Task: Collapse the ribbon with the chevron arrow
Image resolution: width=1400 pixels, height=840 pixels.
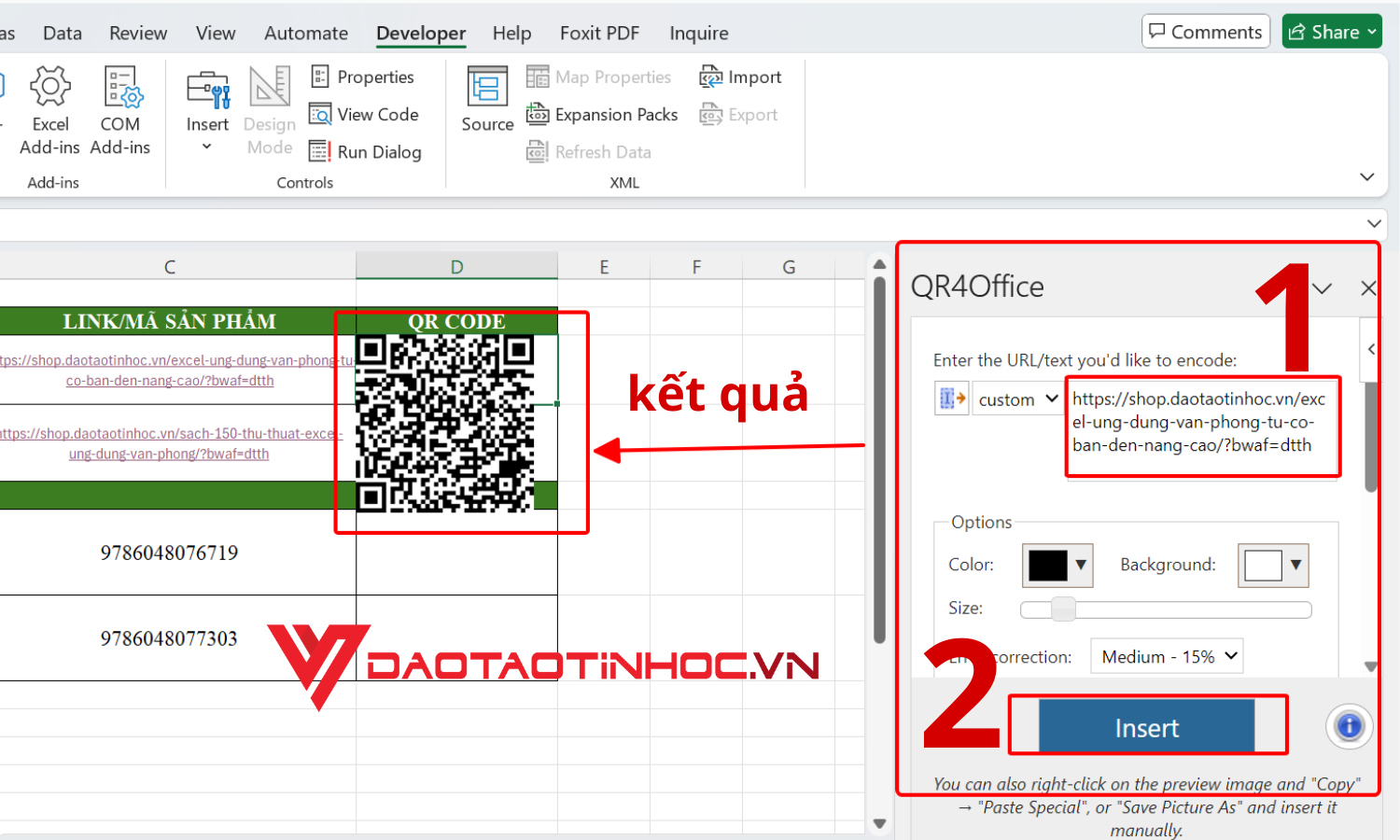Action: point(1366,176)
